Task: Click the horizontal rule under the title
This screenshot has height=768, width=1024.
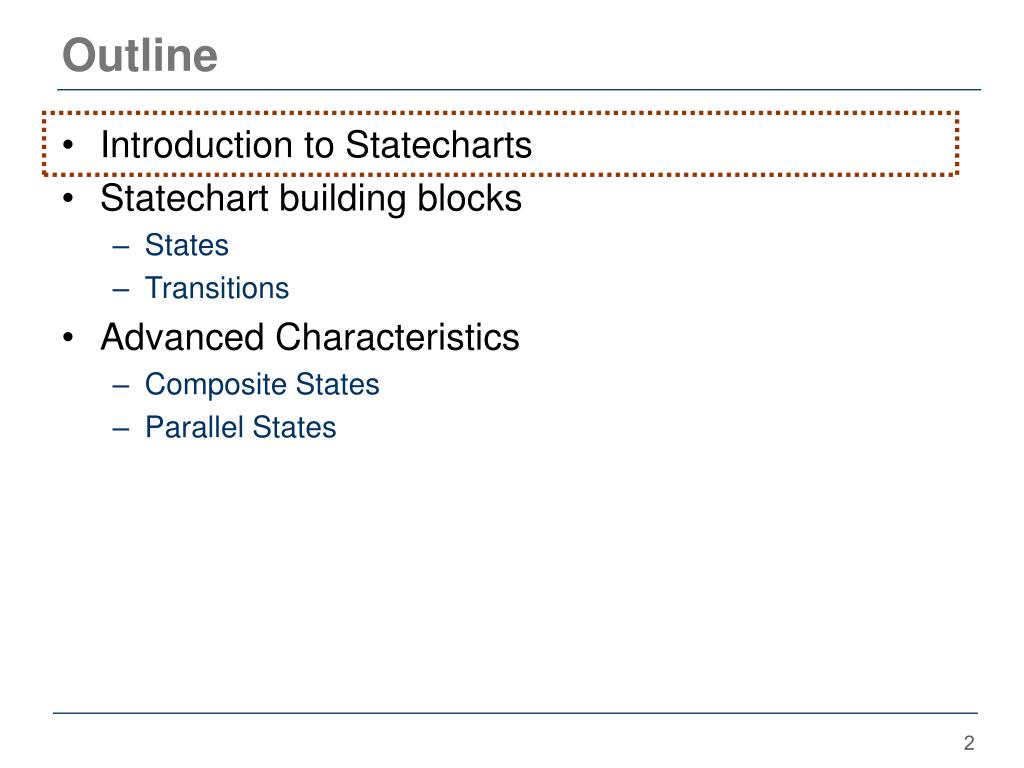Action: coord(519,89)
